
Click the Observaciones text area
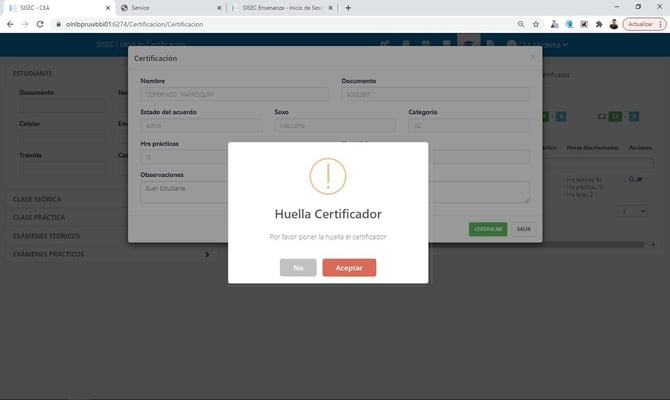pyautogui.click(x=234, y=191)
